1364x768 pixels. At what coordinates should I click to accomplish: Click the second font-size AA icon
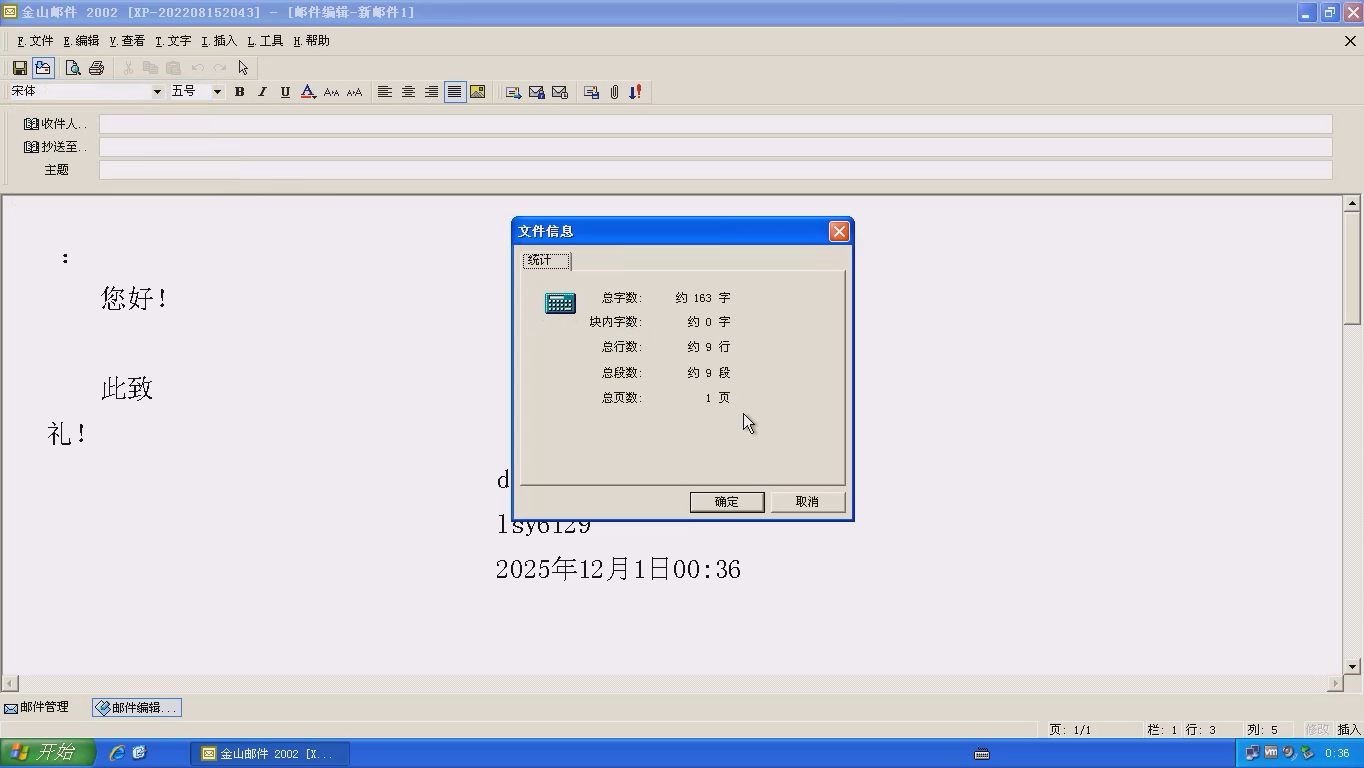click(x=354, y=92)
